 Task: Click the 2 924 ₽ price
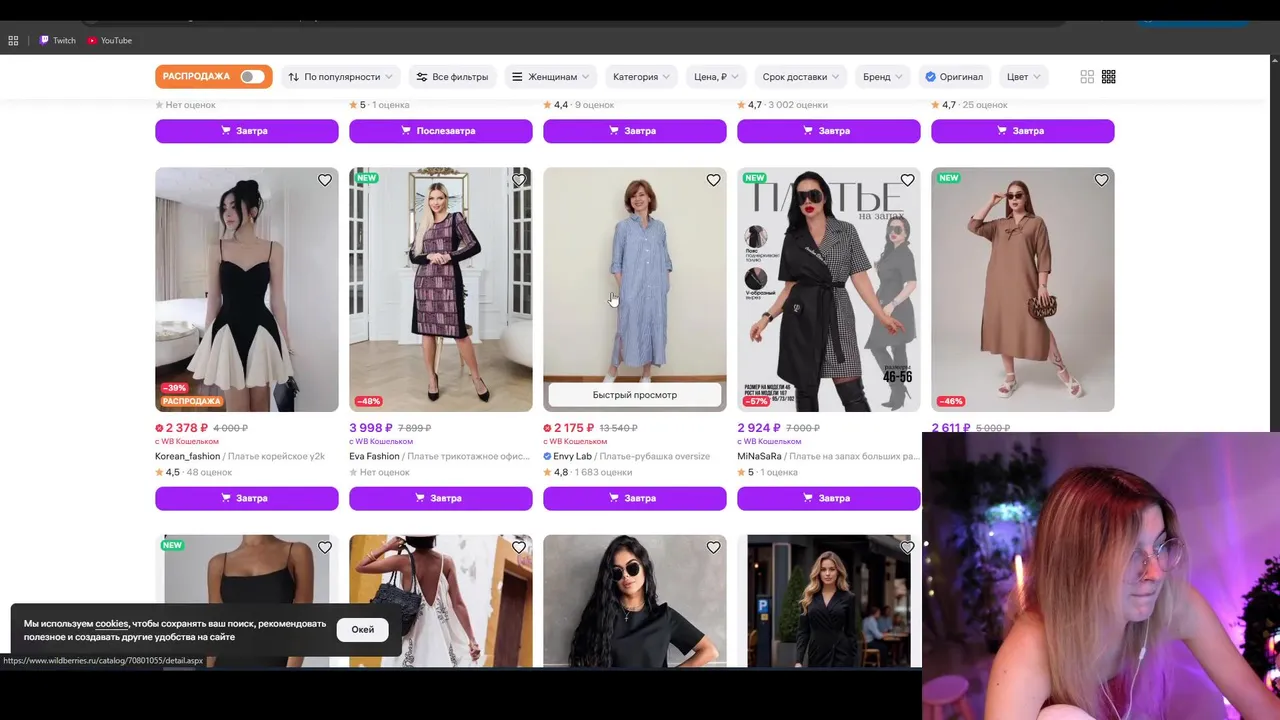pyautogui.click(x=759, y=428)
